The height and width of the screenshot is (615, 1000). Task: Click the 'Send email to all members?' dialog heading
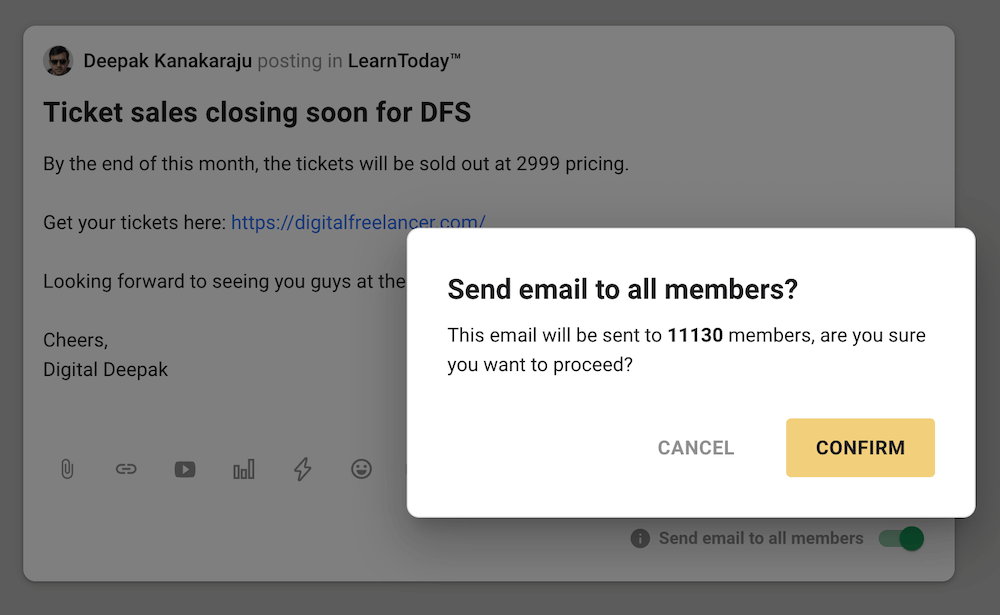point(622,289)
